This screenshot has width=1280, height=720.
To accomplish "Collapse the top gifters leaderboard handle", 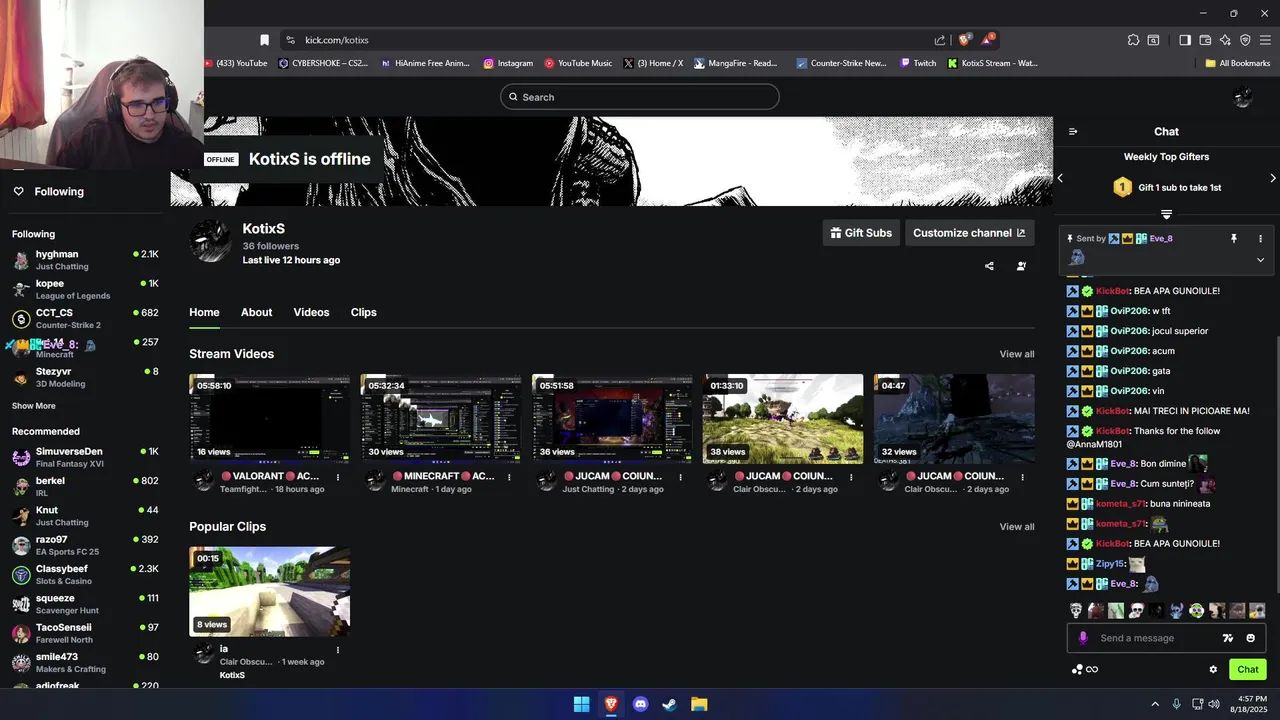I will click(x=1166, y=214).
